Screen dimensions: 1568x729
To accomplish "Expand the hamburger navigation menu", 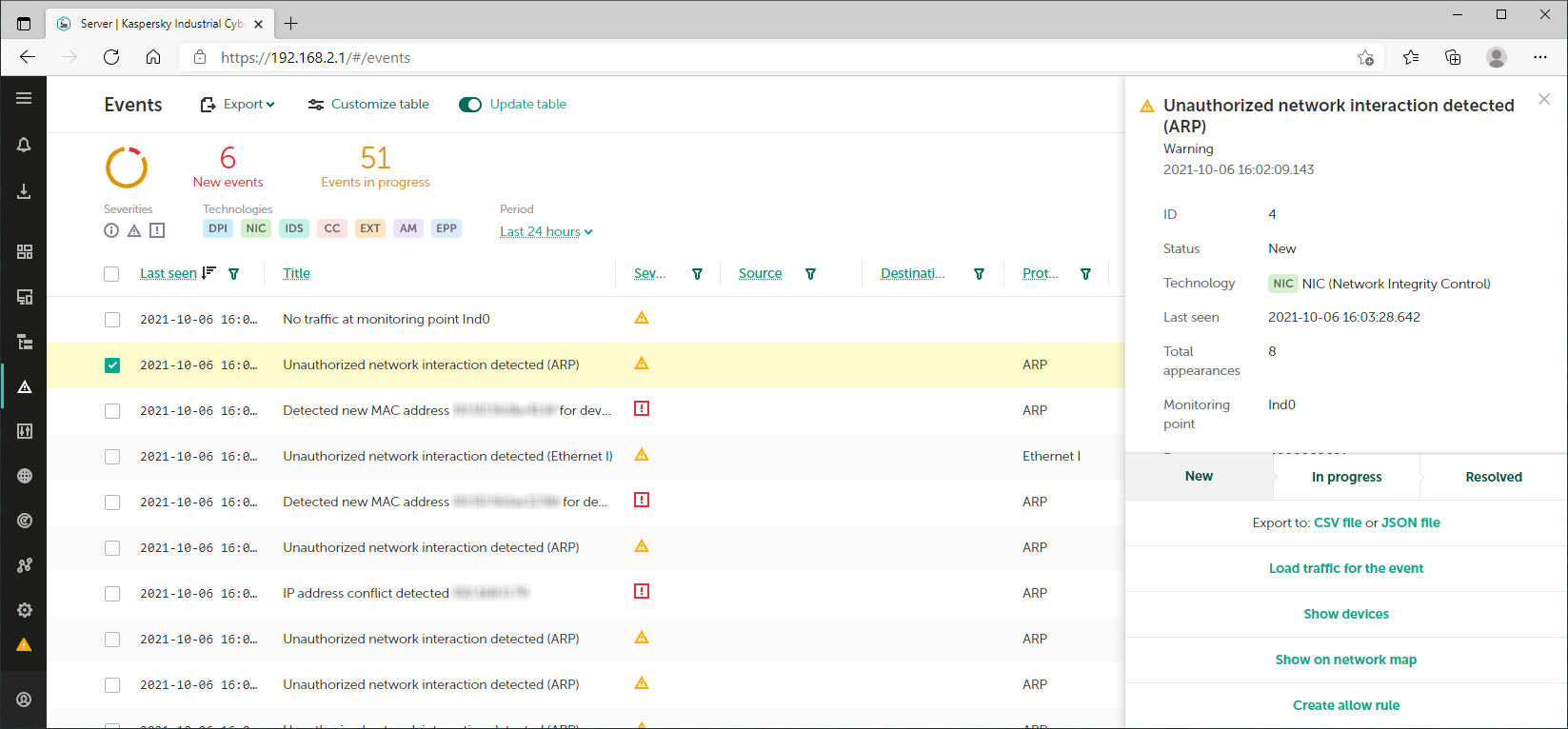I will click(24, 98).
